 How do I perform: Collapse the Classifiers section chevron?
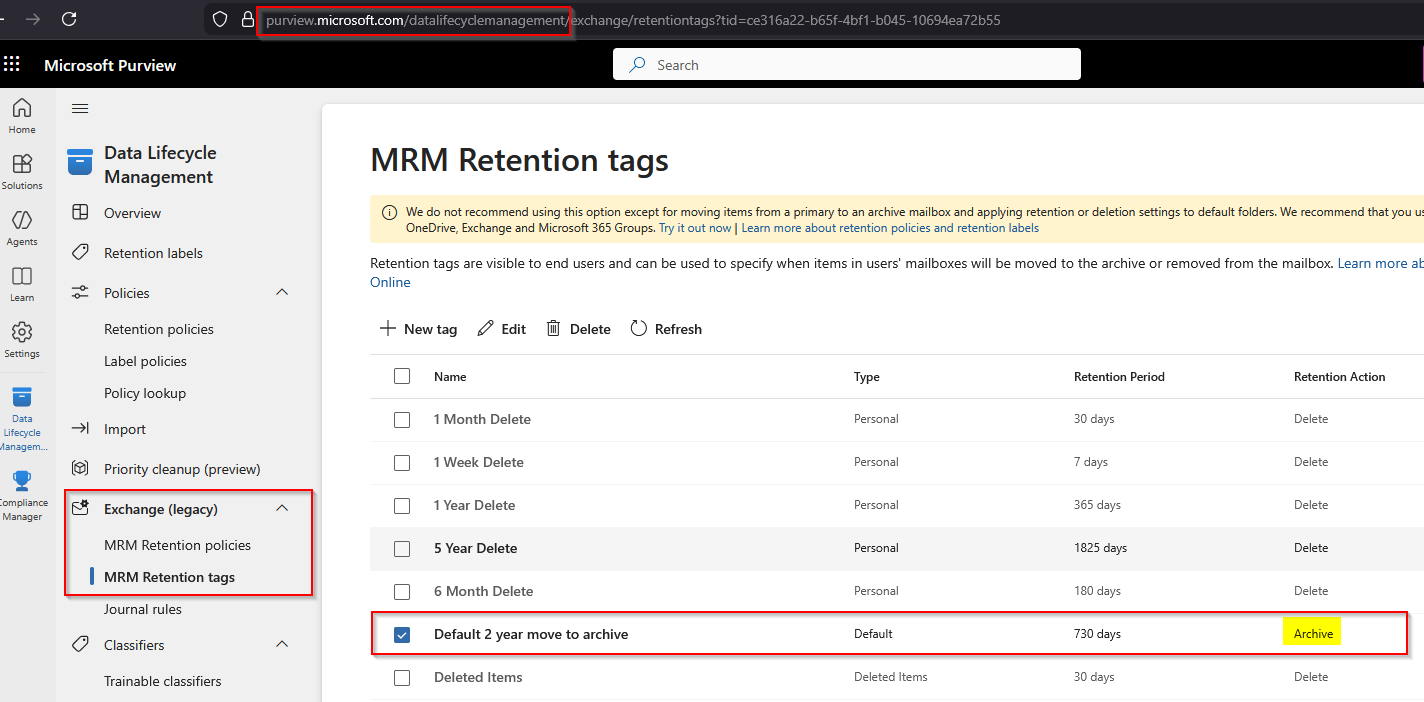pos(282,645)
